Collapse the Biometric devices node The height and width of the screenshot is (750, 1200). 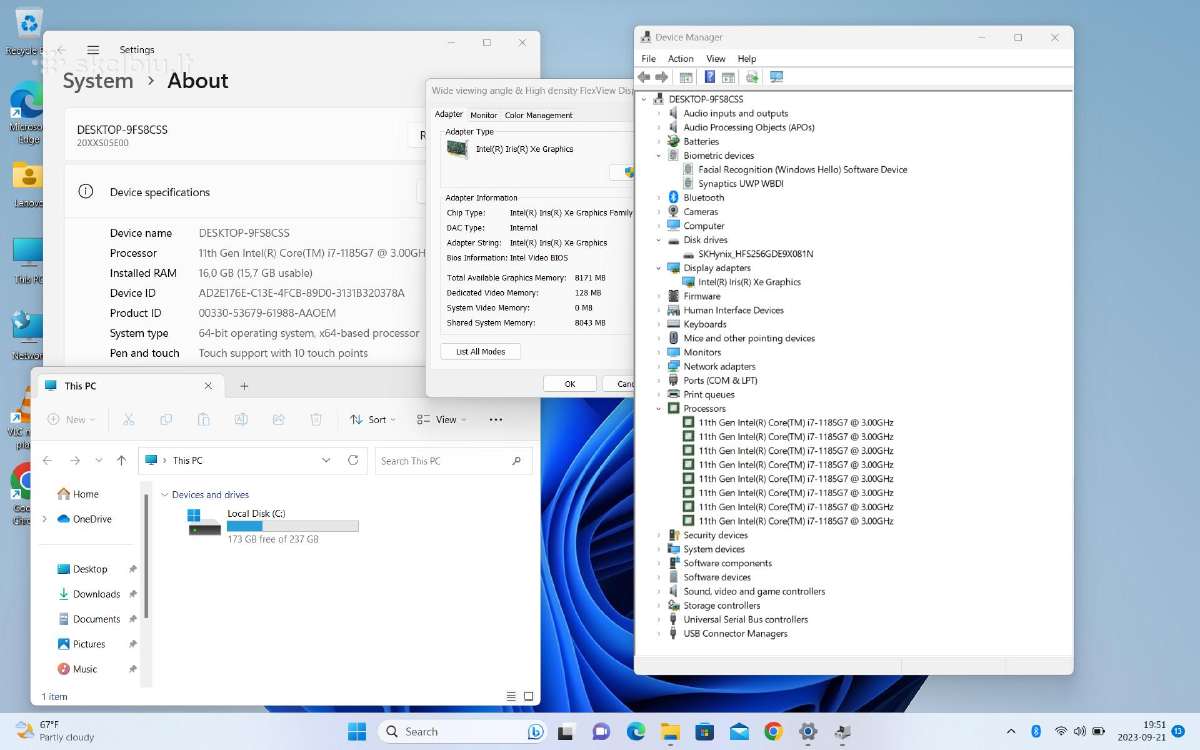[x=659, y=156]
